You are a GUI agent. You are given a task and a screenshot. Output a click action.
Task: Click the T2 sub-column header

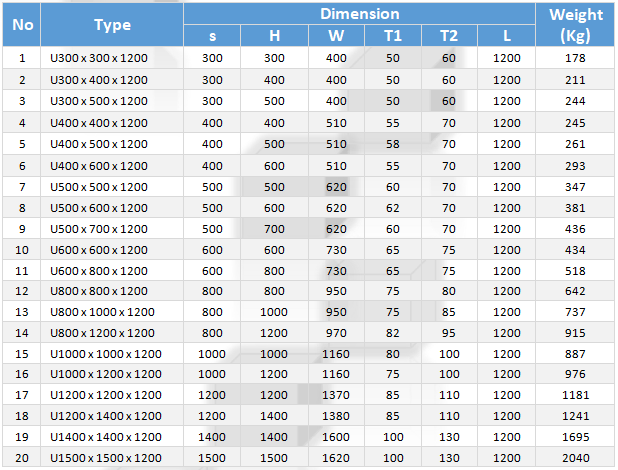click(x=449, y=37)
